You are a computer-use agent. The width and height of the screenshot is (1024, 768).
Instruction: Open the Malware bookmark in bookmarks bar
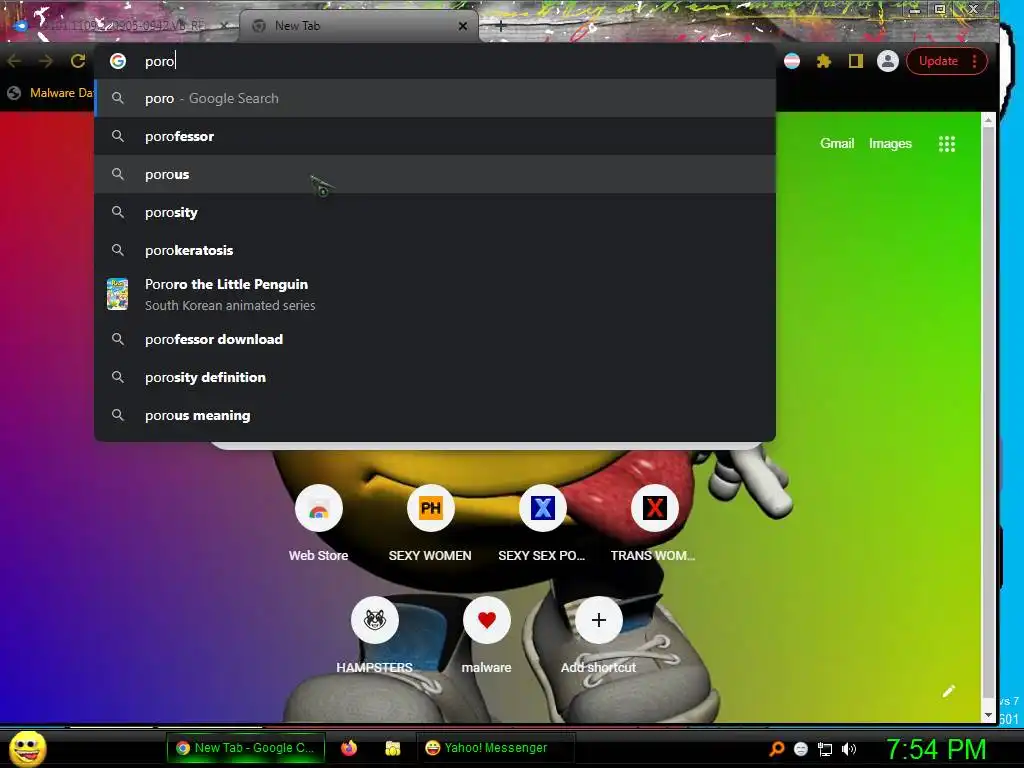coord(50,93)
